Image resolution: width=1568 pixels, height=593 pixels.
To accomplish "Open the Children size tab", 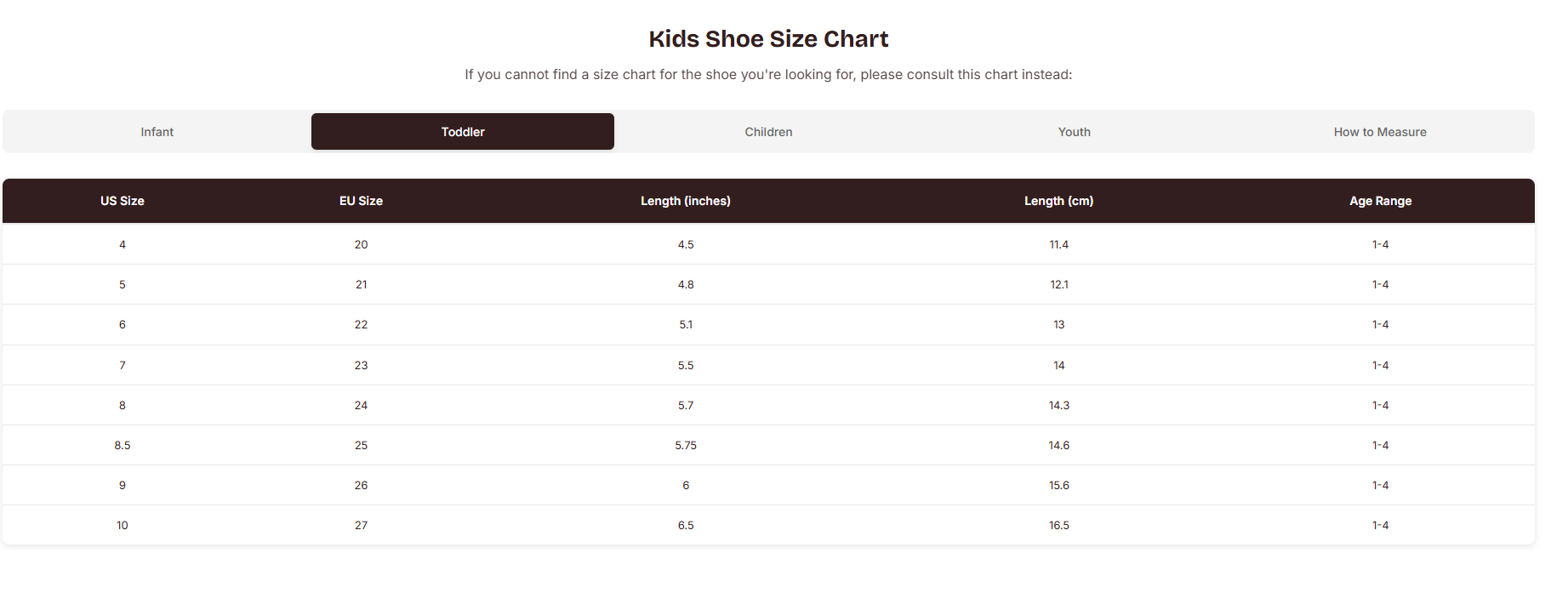I will tap(768, 132).
